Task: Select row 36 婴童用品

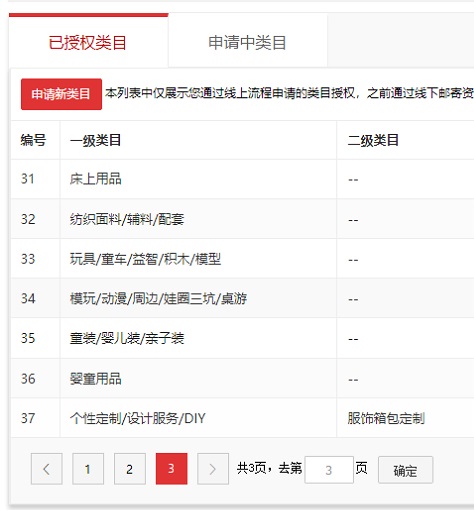Action: pyautogui.click(x=242, y=378)
